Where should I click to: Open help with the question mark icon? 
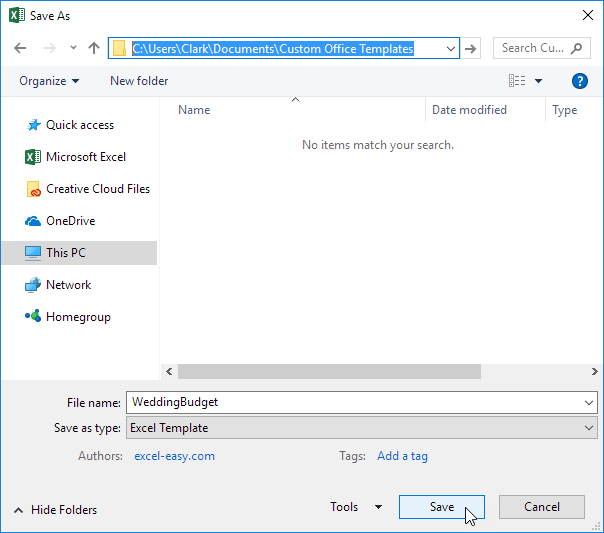[x=579, y=81]
